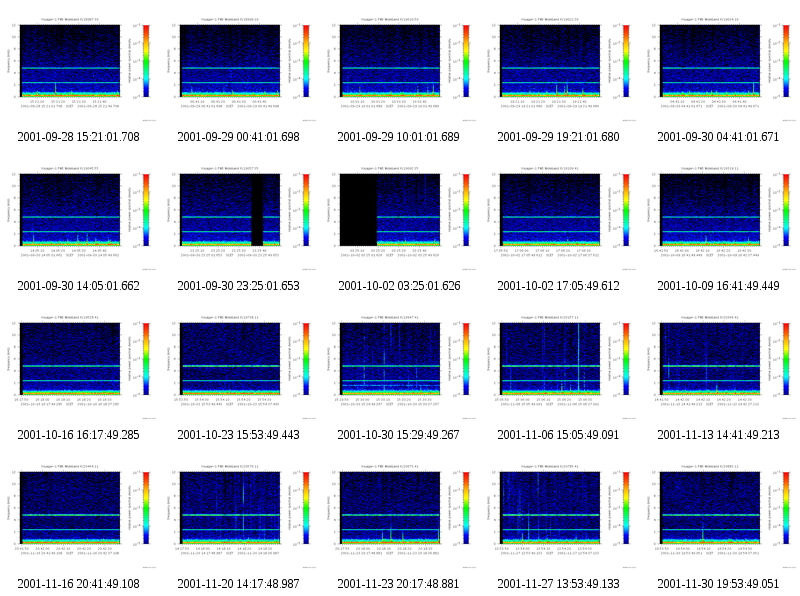Viewport: 800px width, 596px height.
Task: Click color scale bar beside 2001-09-28 15:21 plot
Action: (x=146, y=61)
